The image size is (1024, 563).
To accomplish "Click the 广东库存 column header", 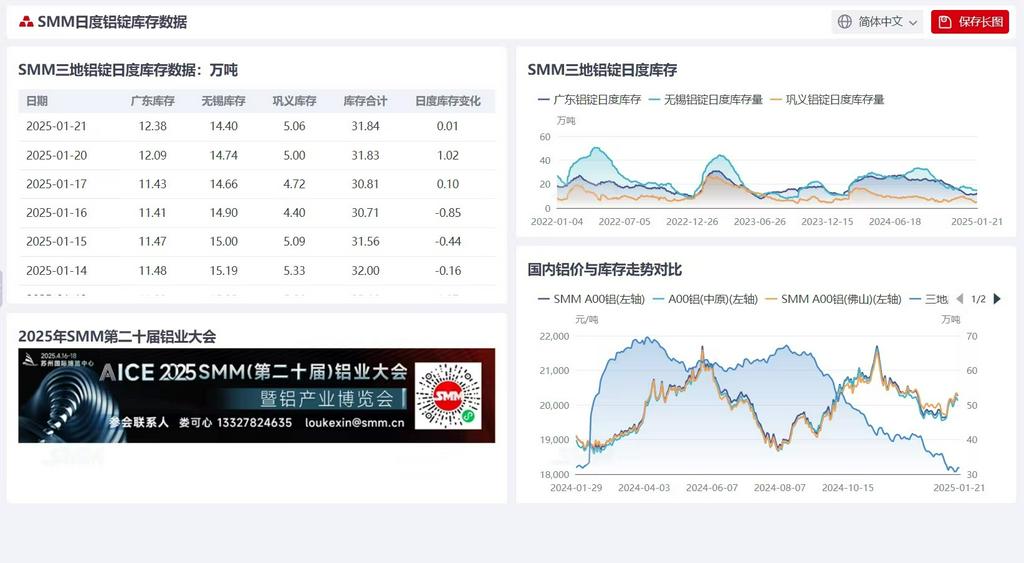I will point(153,101).
